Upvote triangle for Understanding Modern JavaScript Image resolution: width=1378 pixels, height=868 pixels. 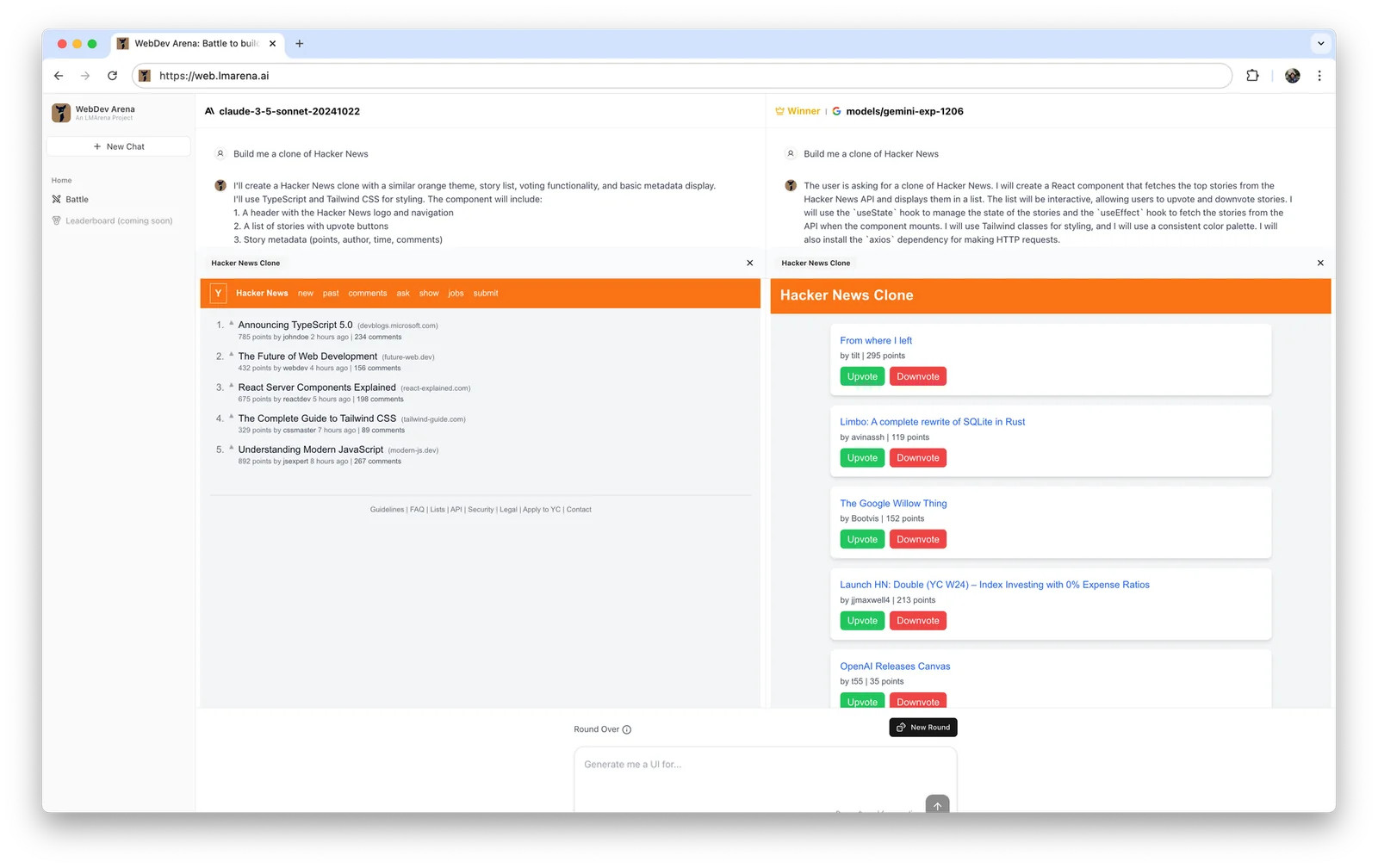[231, 447]
